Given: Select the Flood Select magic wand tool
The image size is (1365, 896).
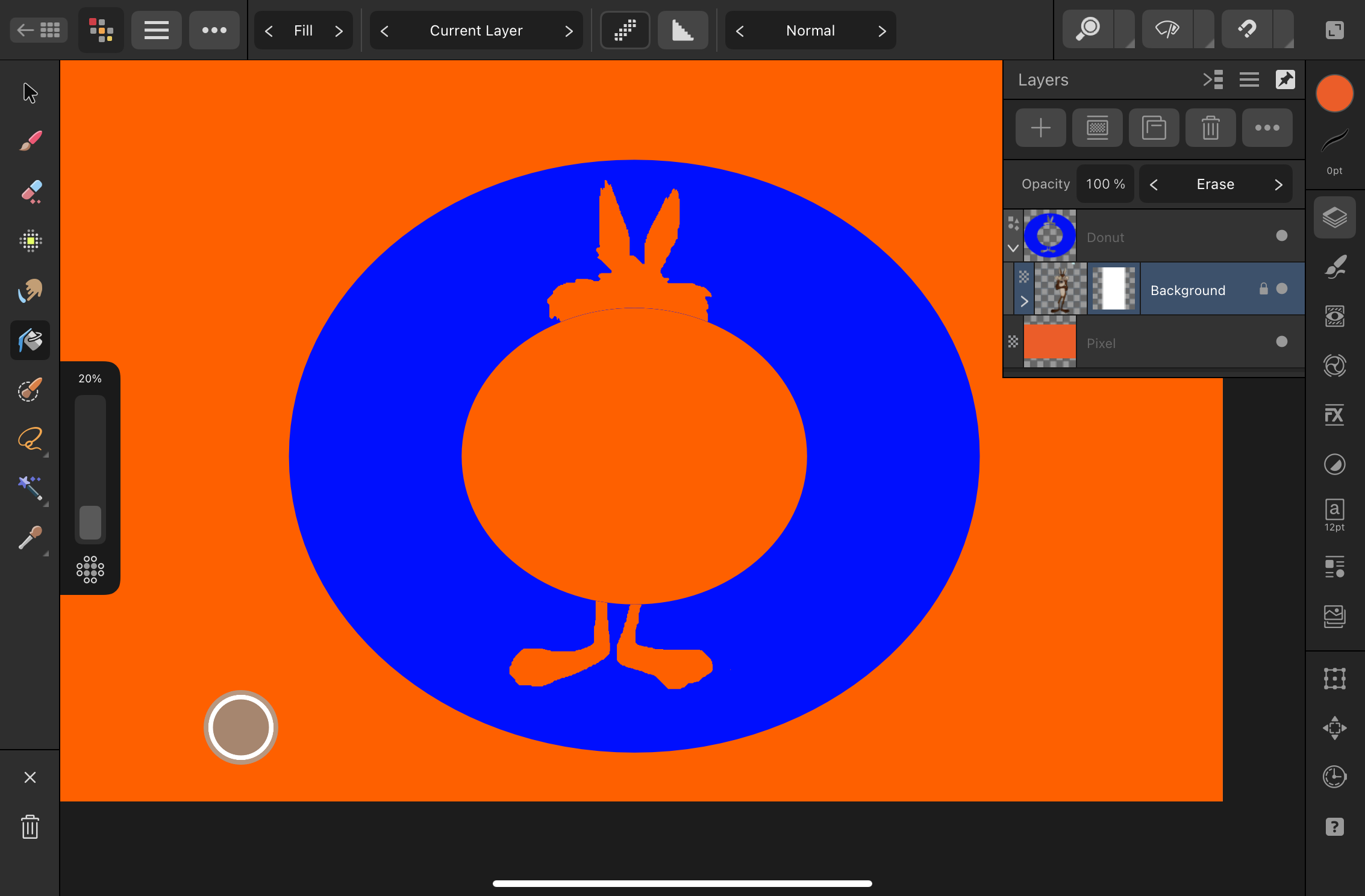Looking at the screenshot, I should (30, 488).
